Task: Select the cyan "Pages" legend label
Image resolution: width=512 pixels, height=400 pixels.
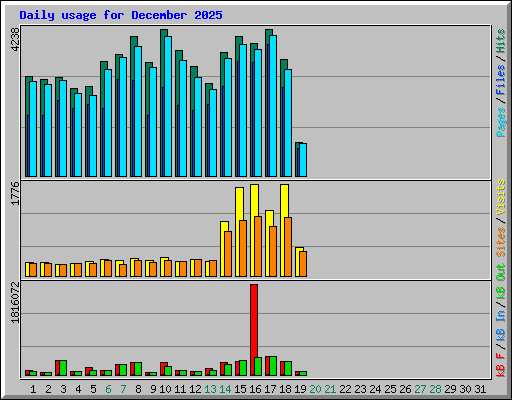Action: point(501,122)
